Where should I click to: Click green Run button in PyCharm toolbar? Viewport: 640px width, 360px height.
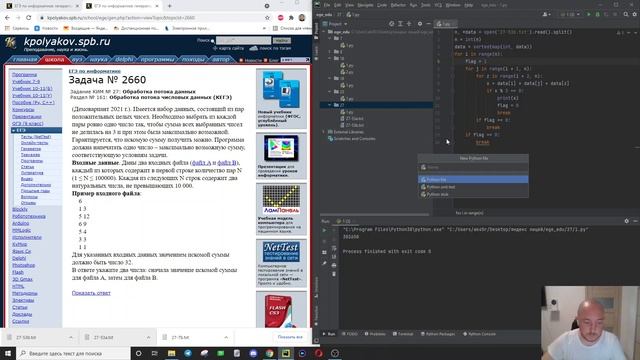click(x=589, y=14)
